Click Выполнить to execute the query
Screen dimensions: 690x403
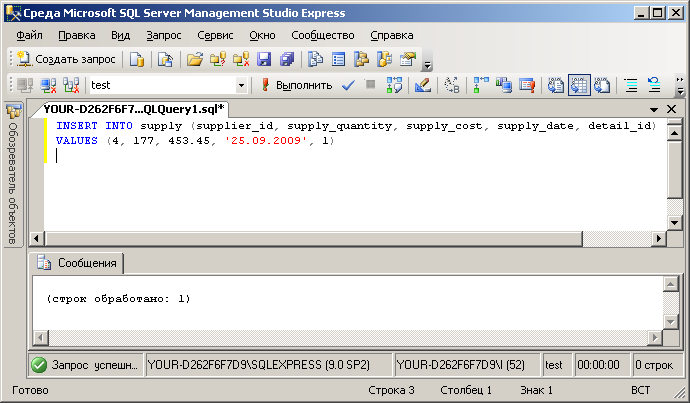pos(296,85)
